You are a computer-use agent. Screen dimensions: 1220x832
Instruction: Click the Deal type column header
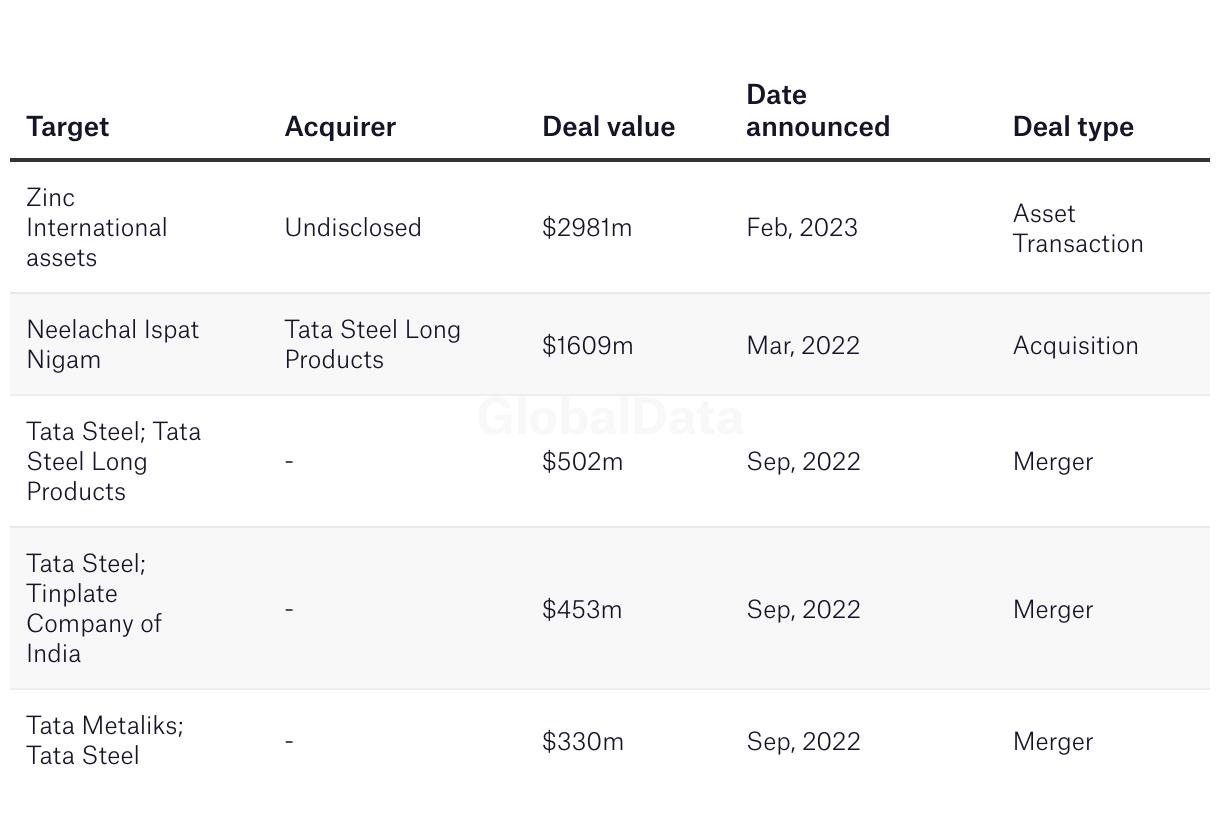[x=1073, y=127]
